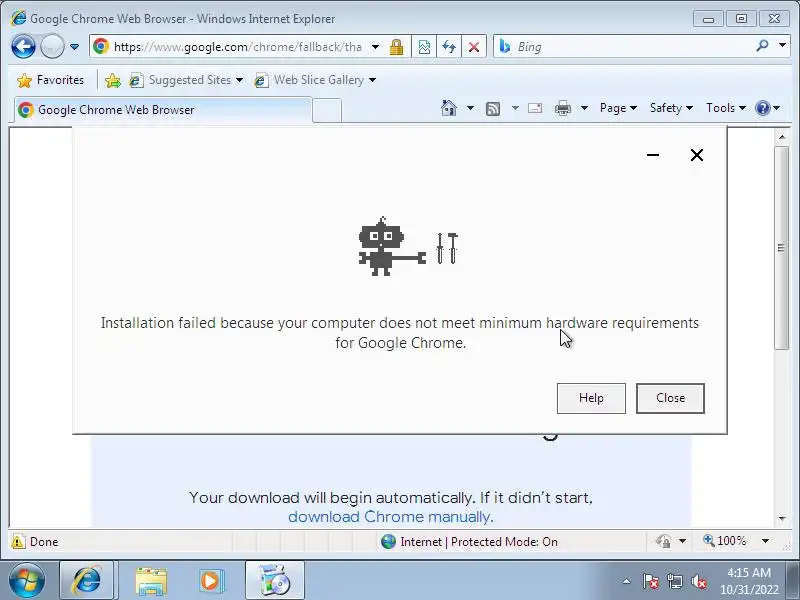
Task: Open the security lock report icon
Action: [x=396, y=47]
